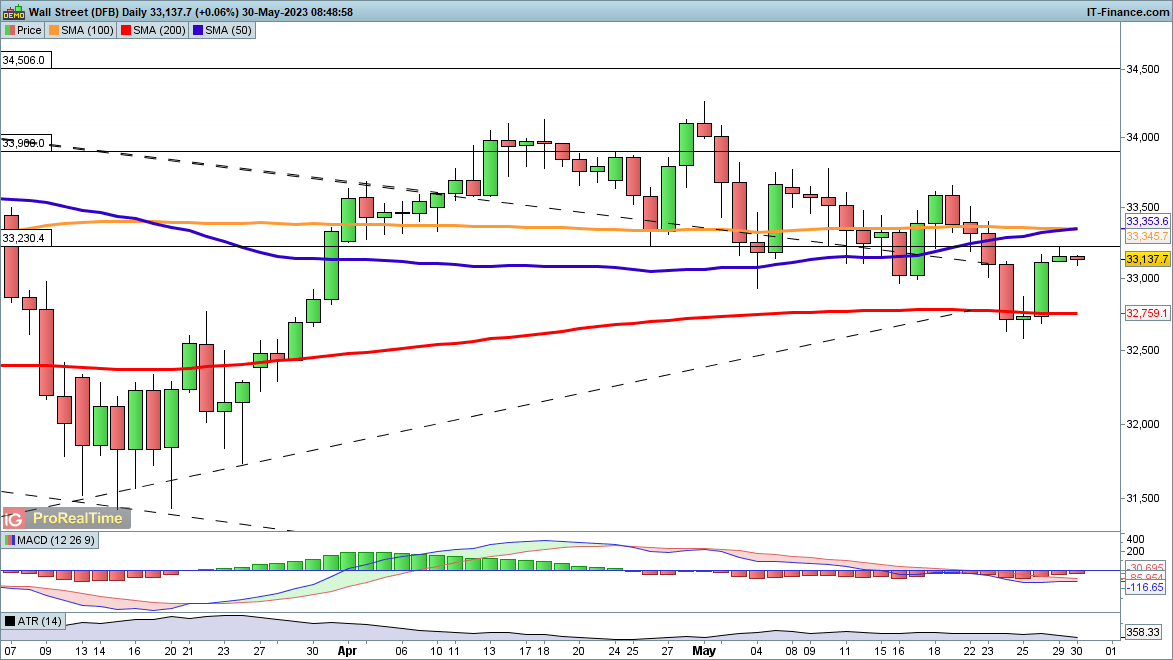Image resolution: width=1173 pixels, height=660 pixels.
Task: Click the MACD multicolor legend icon
Action: tap(10, 540)
